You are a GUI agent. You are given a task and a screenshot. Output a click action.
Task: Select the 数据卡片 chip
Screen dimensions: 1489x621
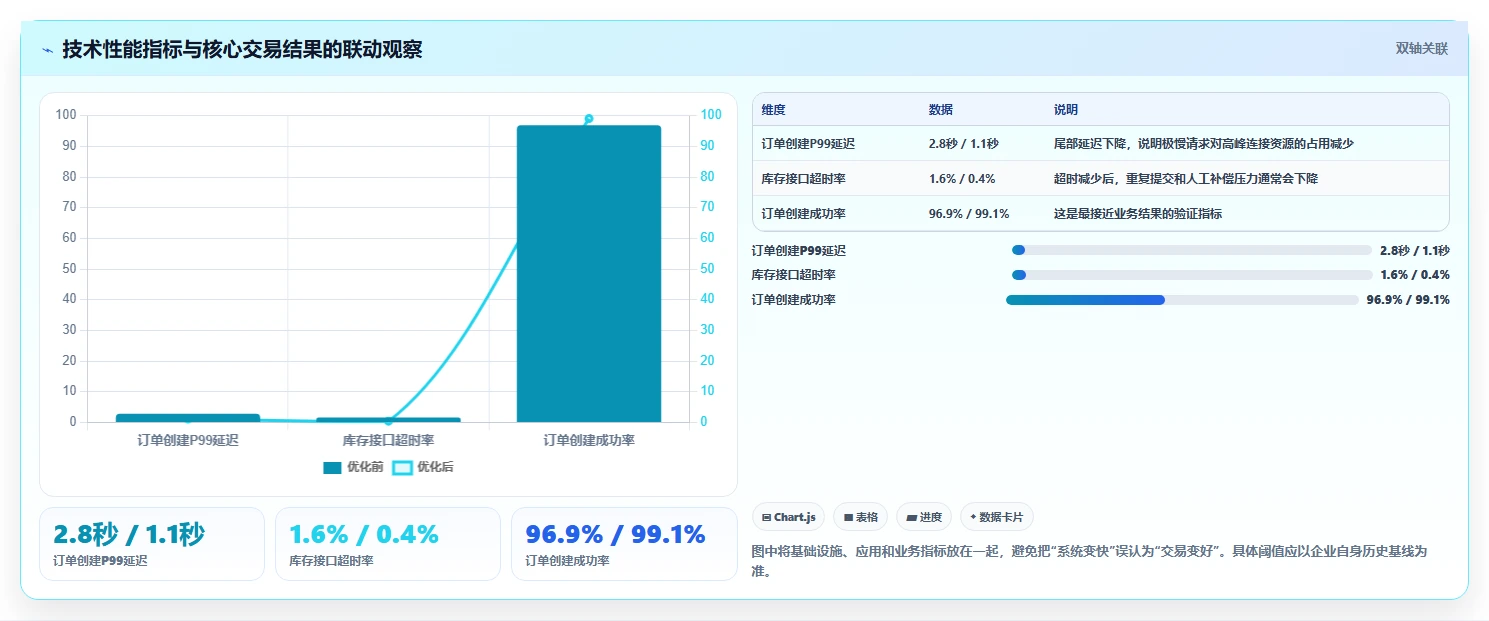(996, 517)
